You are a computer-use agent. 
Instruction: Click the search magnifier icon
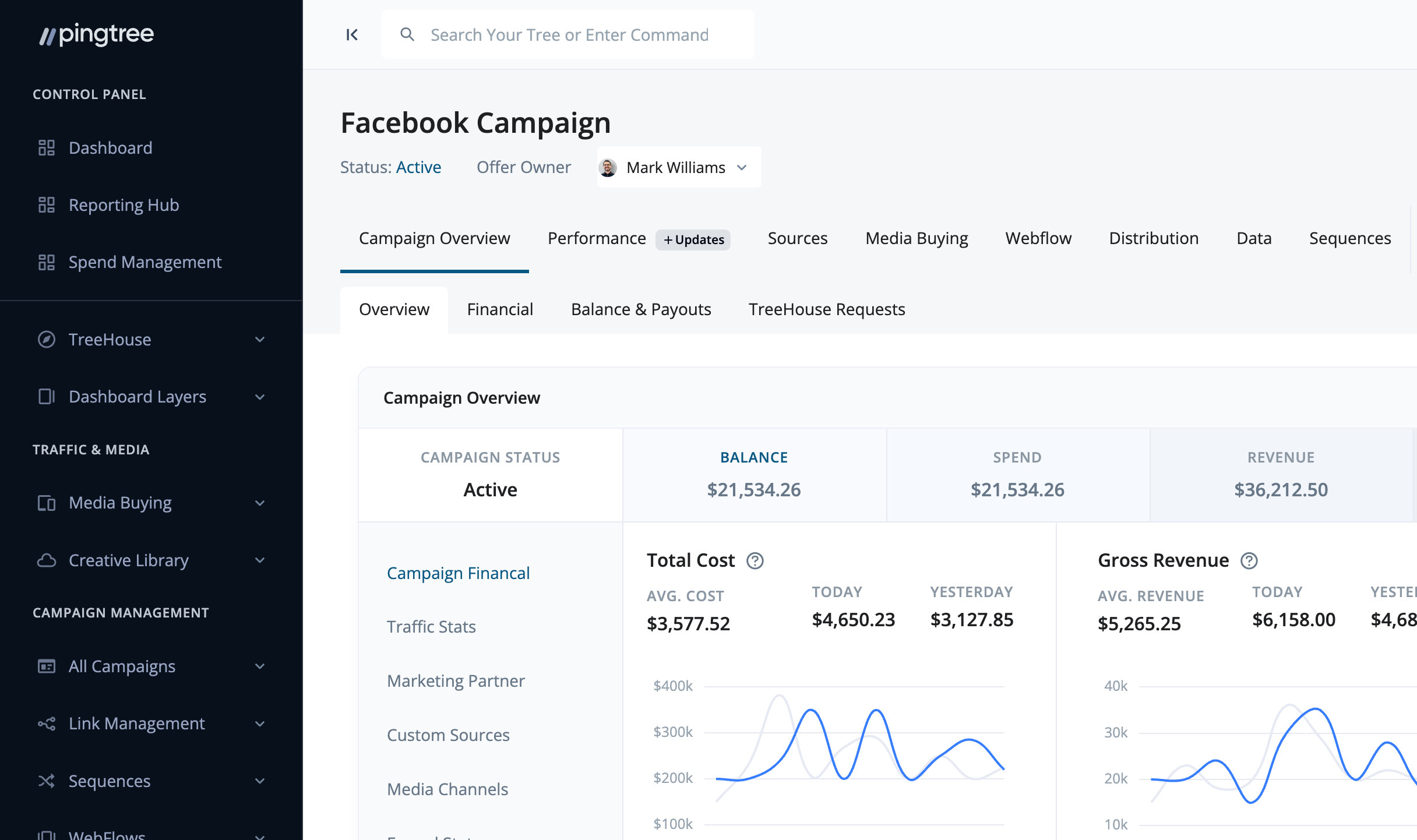[x=407, y=35]
